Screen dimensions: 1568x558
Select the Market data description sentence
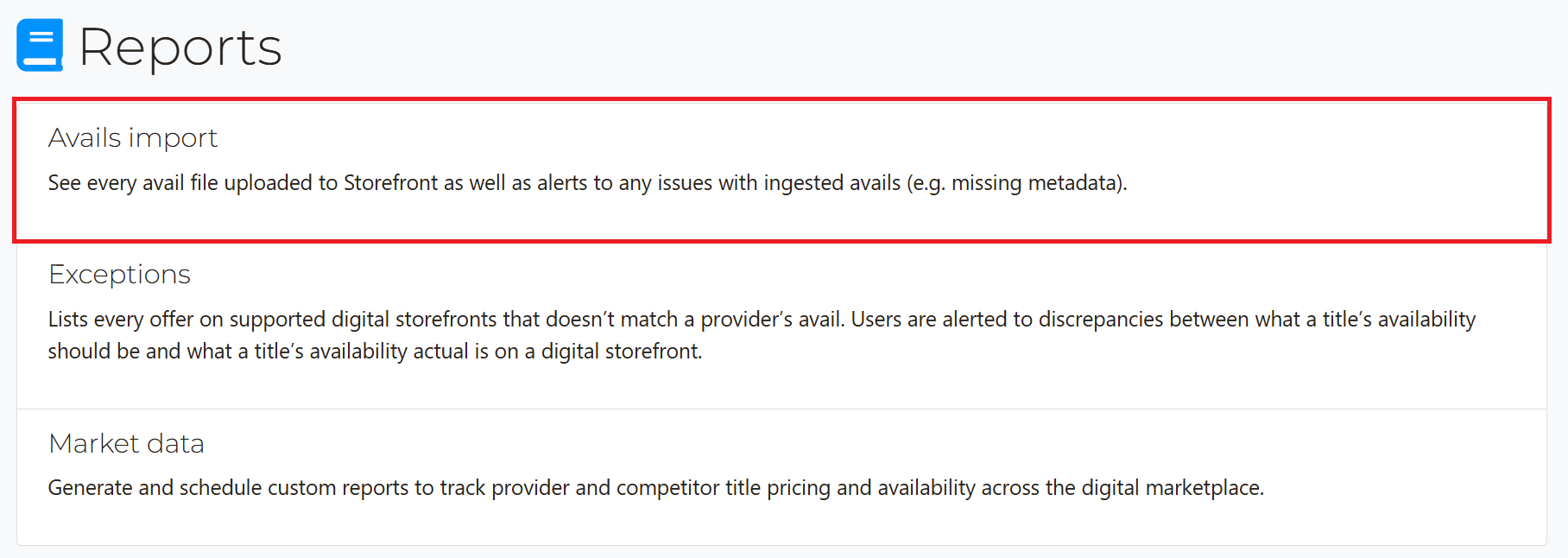(x=655, y=488)
